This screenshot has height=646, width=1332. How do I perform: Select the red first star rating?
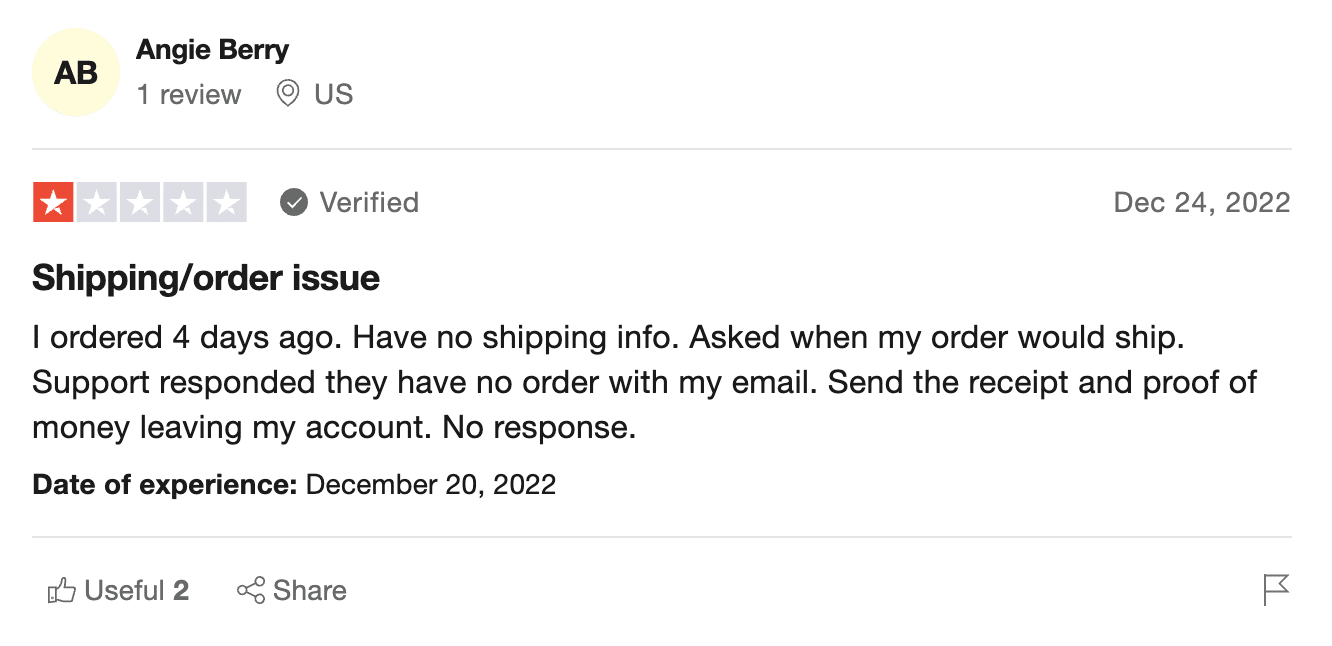(53, 203)
